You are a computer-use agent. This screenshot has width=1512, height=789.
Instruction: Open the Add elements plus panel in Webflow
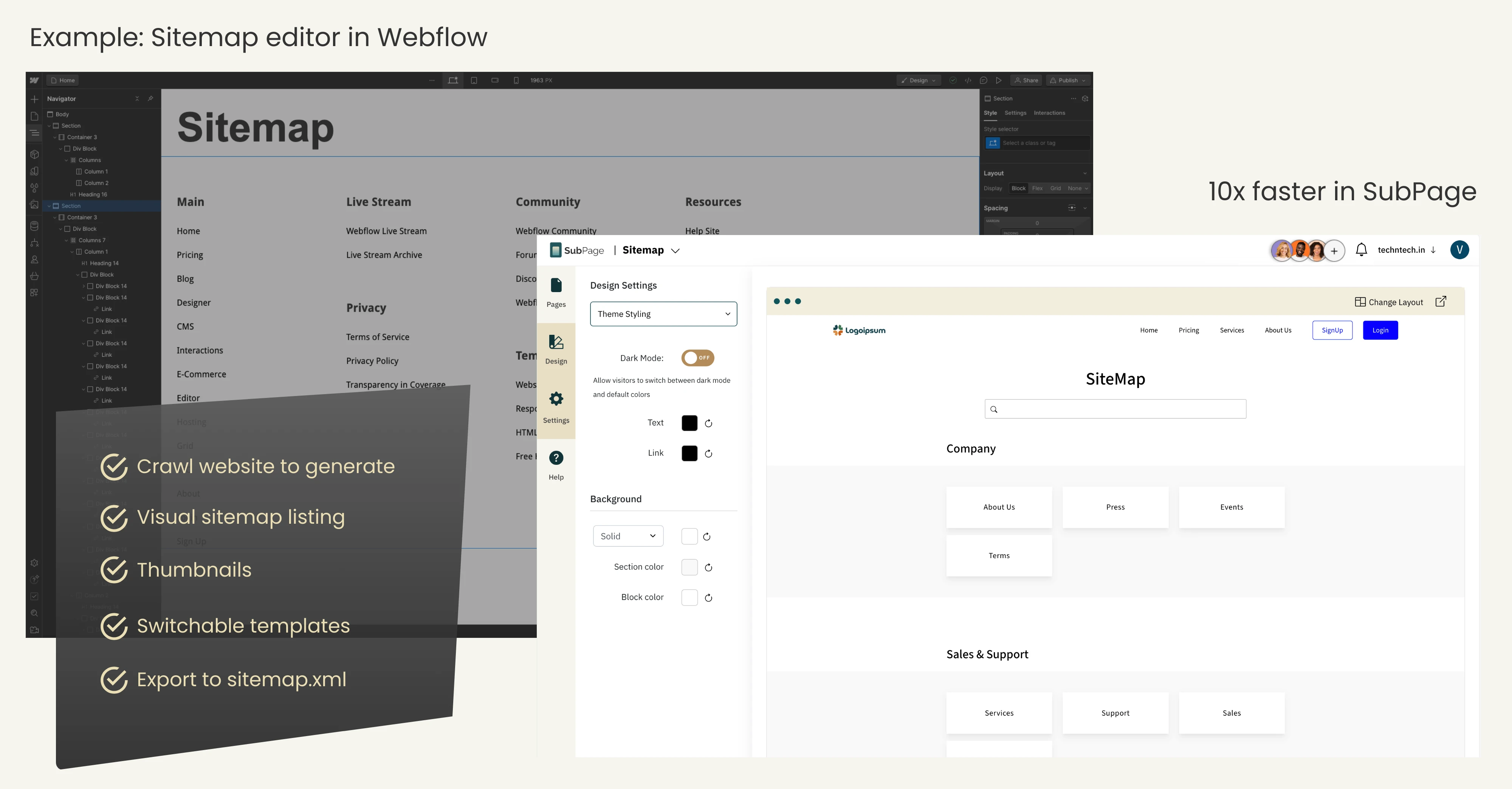pyautogui.click(x=34, y=99)
